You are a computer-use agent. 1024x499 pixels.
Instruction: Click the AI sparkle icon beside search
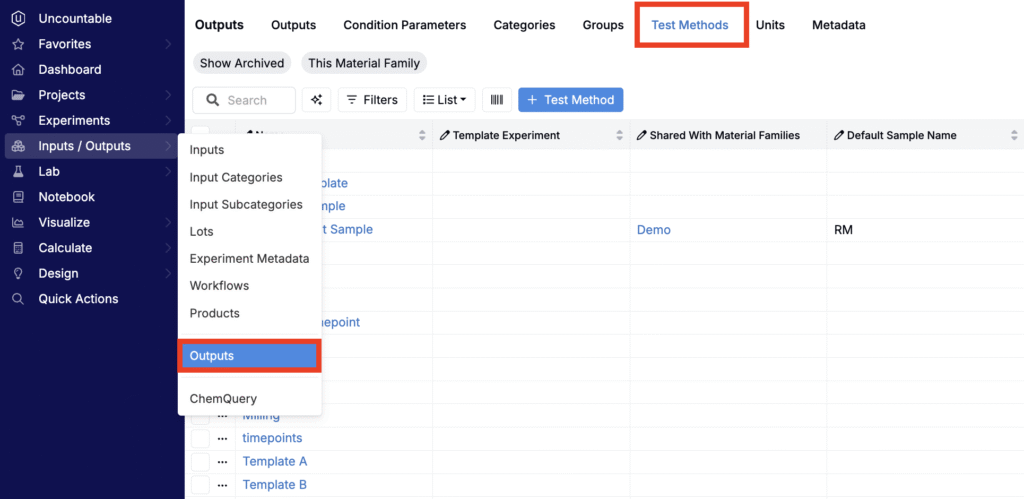tap(318, 100)
